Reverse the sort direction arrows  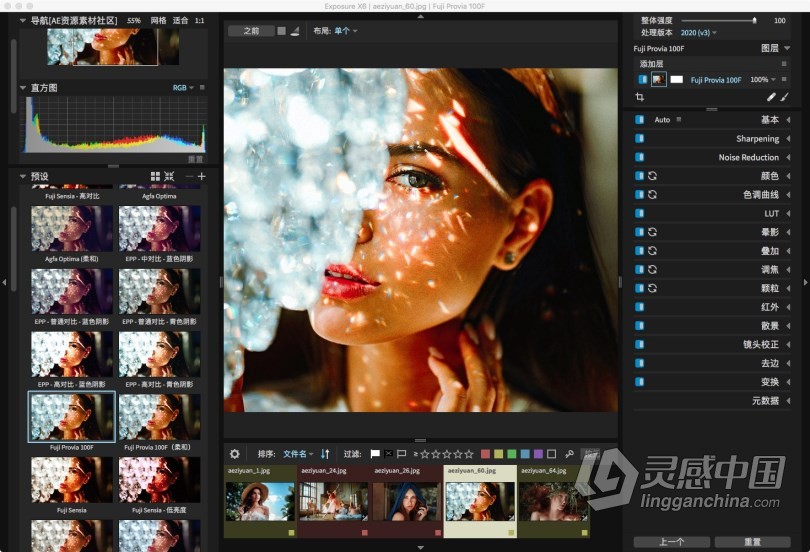325,454
